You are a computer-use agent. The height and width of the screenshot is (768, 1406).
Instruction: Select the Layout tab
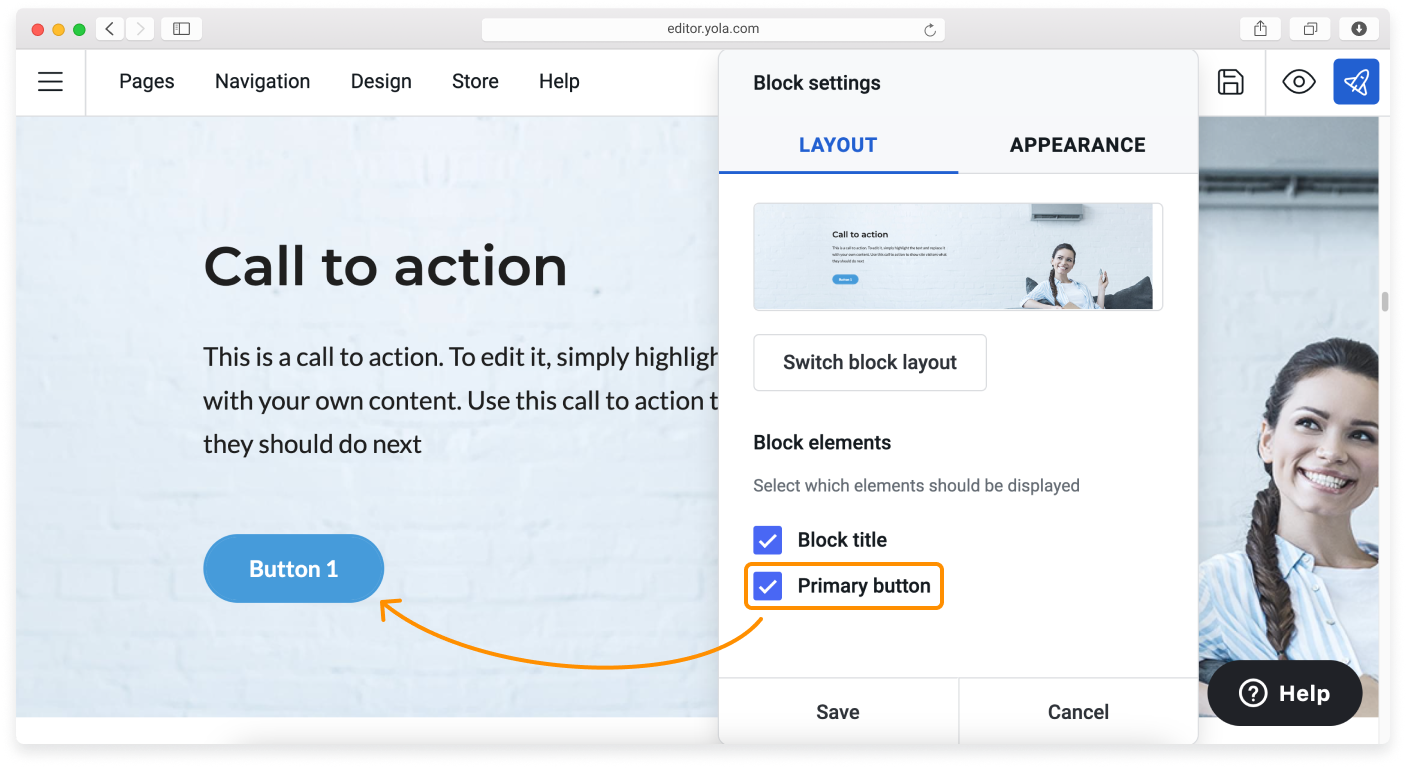click(x=837, y=145)
